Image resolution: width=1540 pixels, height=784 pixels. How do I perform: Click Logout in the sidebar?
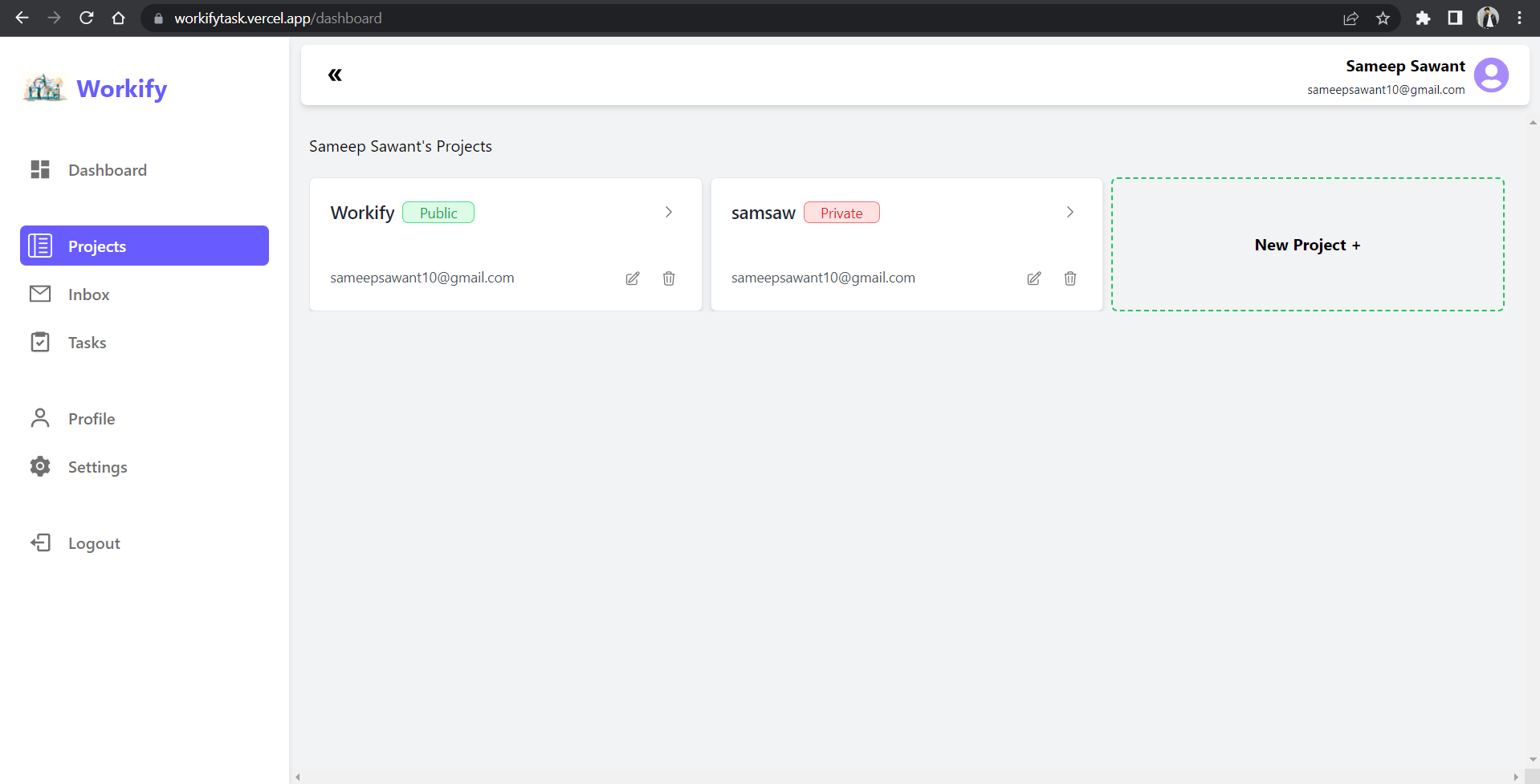pos(145,542)
